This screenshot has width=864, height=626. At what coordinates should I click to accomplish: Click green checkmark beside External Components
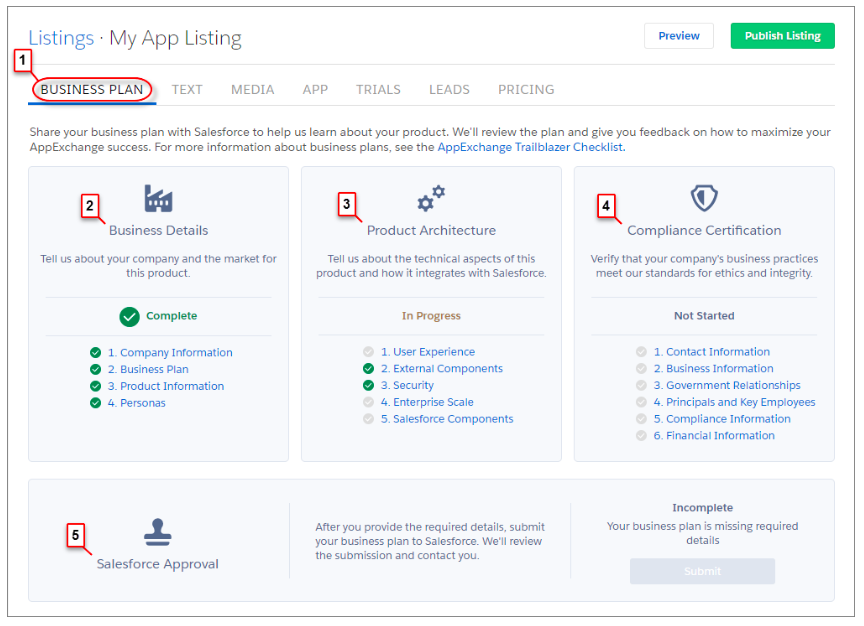click(x=368, y=369)
